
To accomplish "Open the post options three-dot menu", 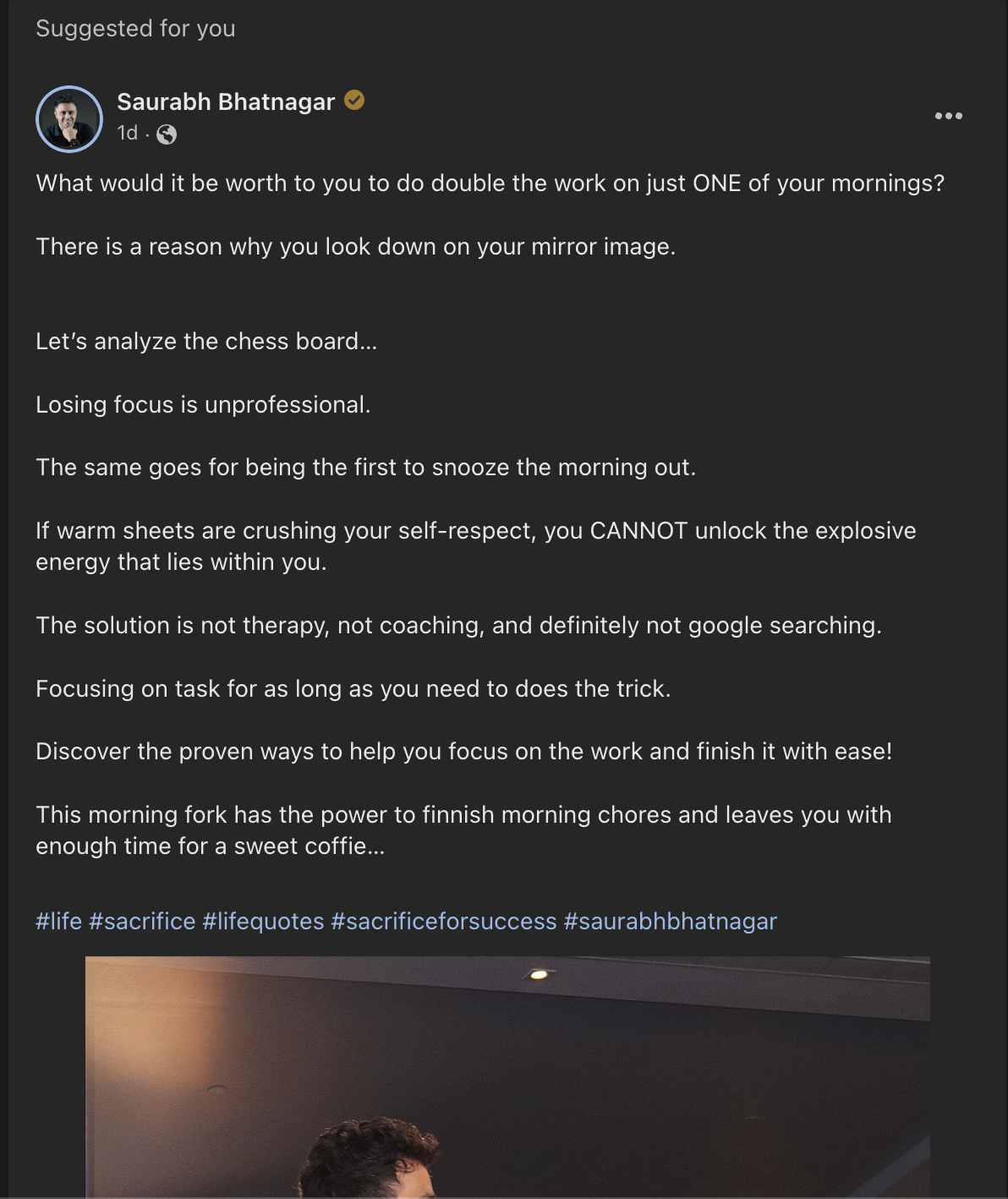I will pyautogui.click(x=948, y=116).
